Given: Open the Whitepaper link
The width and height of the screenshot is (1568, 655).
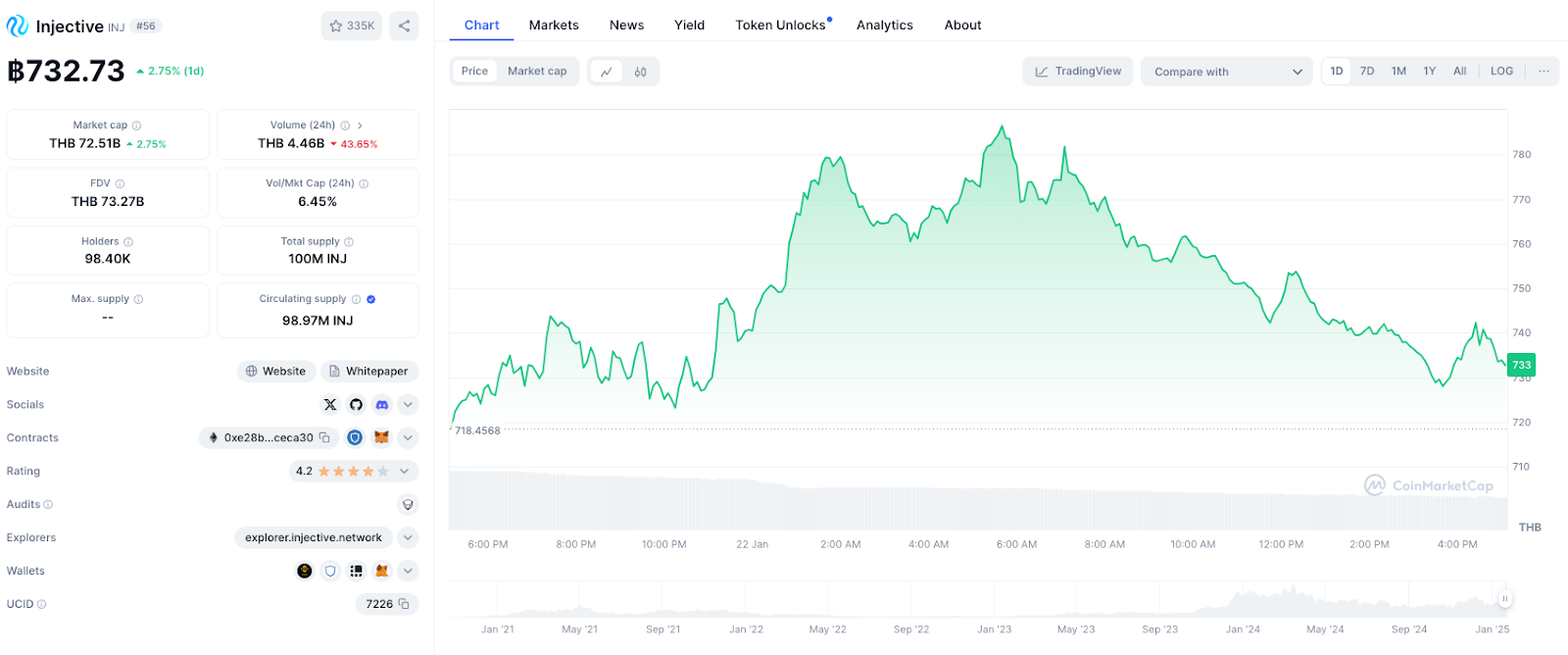Looking at the screenshot, I should [x=369, y=371].
